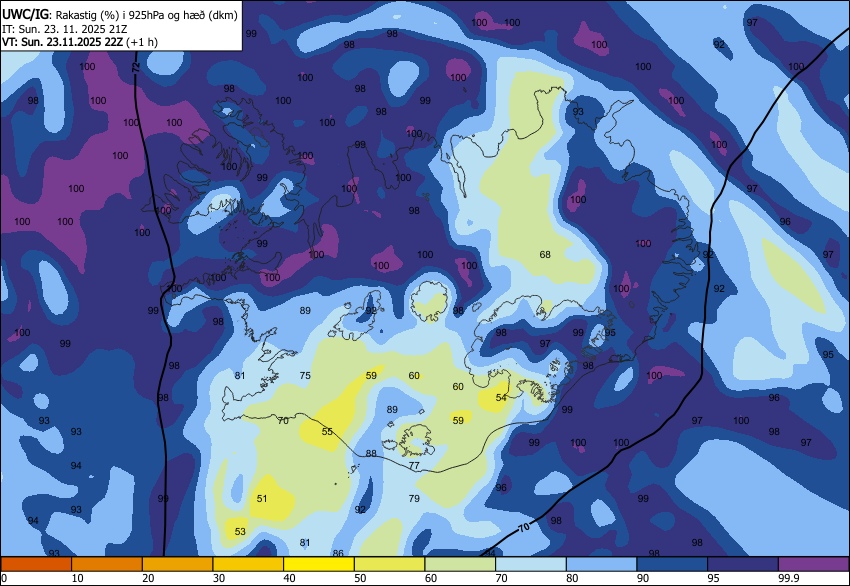Click the 'IT: Sun. 23. 11. 2025 21Z' line
Image resolution: width=850 pixels, height=586 pixels.
point(65,29)
